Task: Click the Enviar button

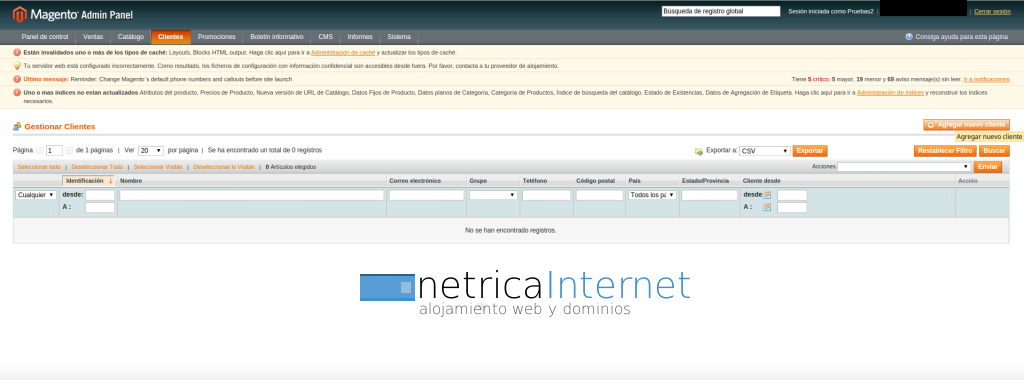Action: [988, 166]
